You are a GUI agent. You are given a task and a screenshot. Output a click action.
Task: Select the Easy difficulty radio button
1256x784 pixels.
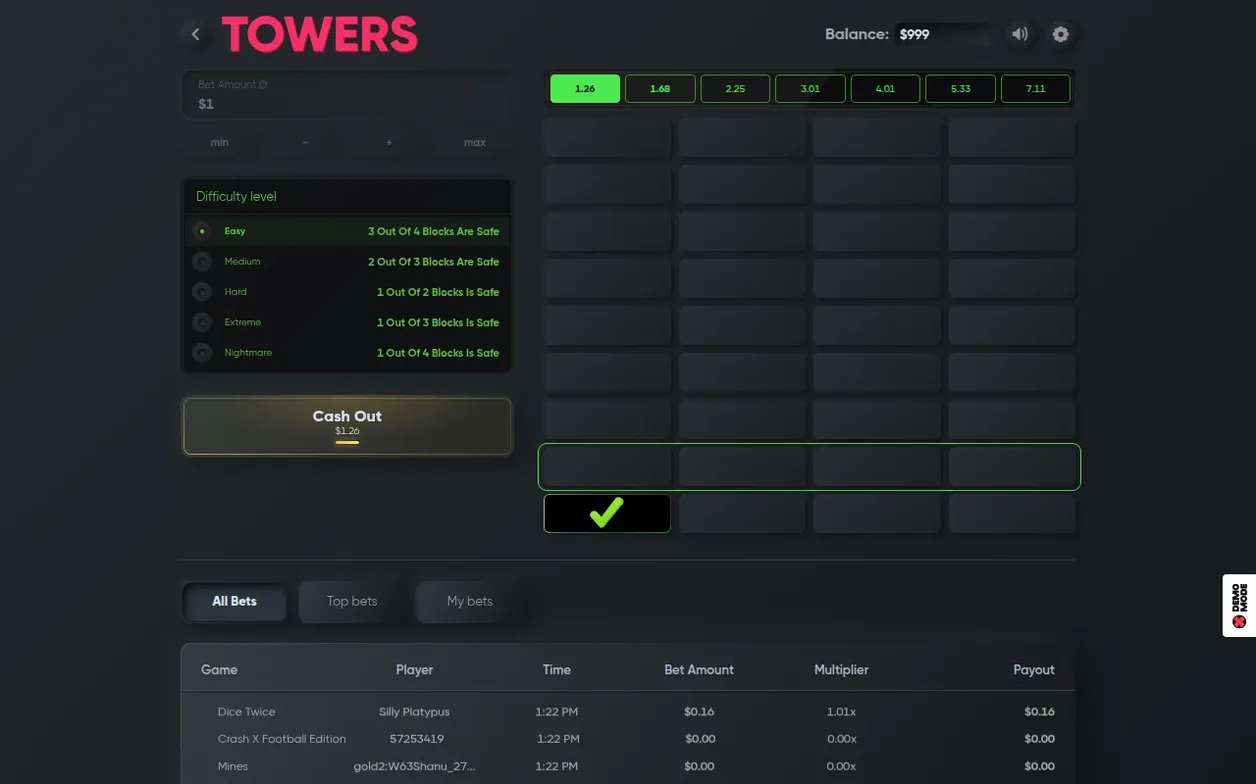(202, 231)
